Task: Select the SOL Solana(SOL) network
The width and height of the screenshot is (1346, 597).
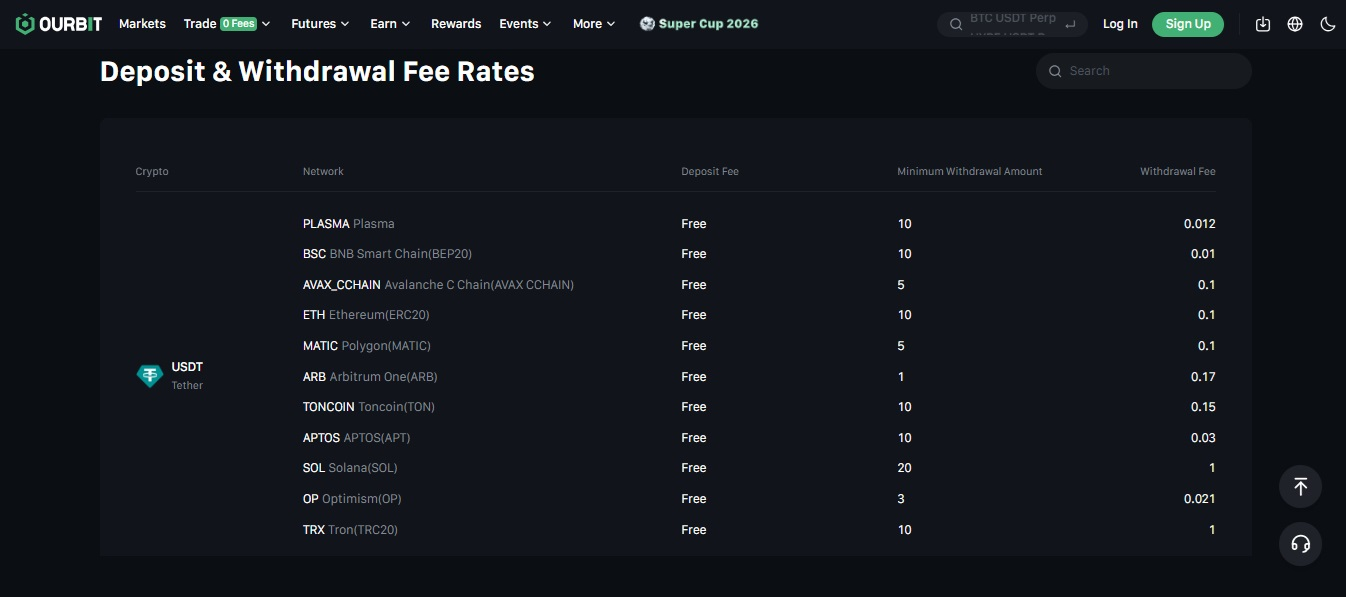Action: pos(350,468)
